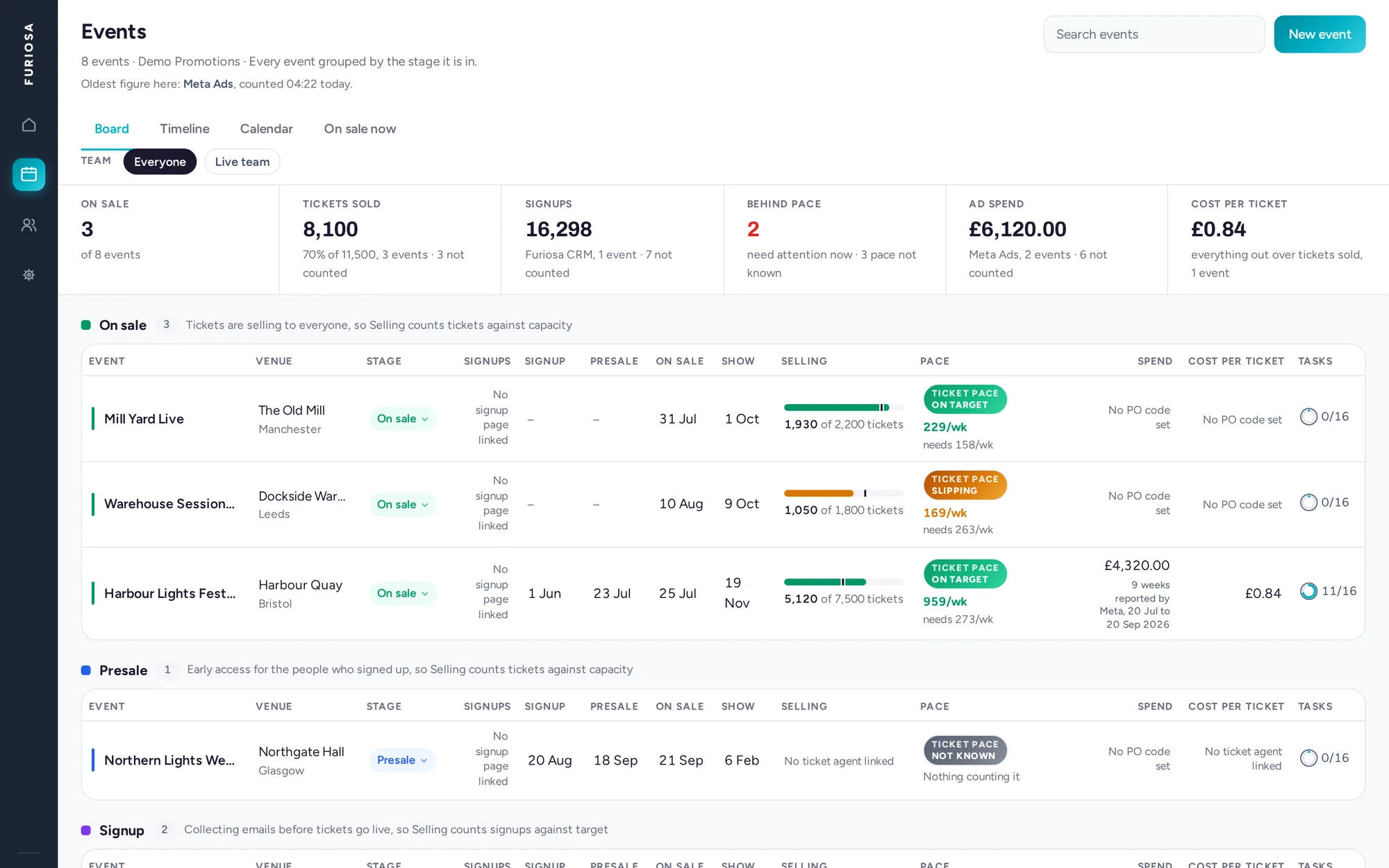Click the Signups 16,298 card
Screen dimensions: 1389x868
pyautogui.click(x=613, y=240)
